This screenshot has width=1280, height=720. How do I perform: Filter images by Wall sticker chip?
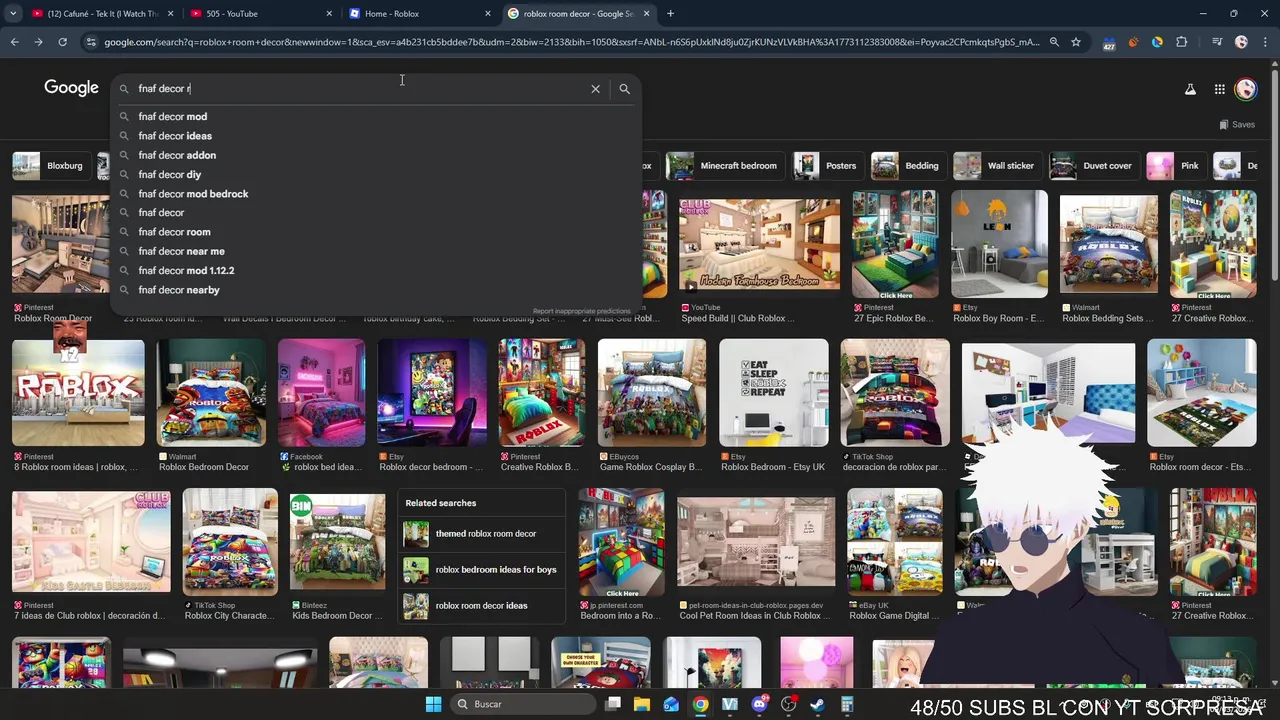997,166
